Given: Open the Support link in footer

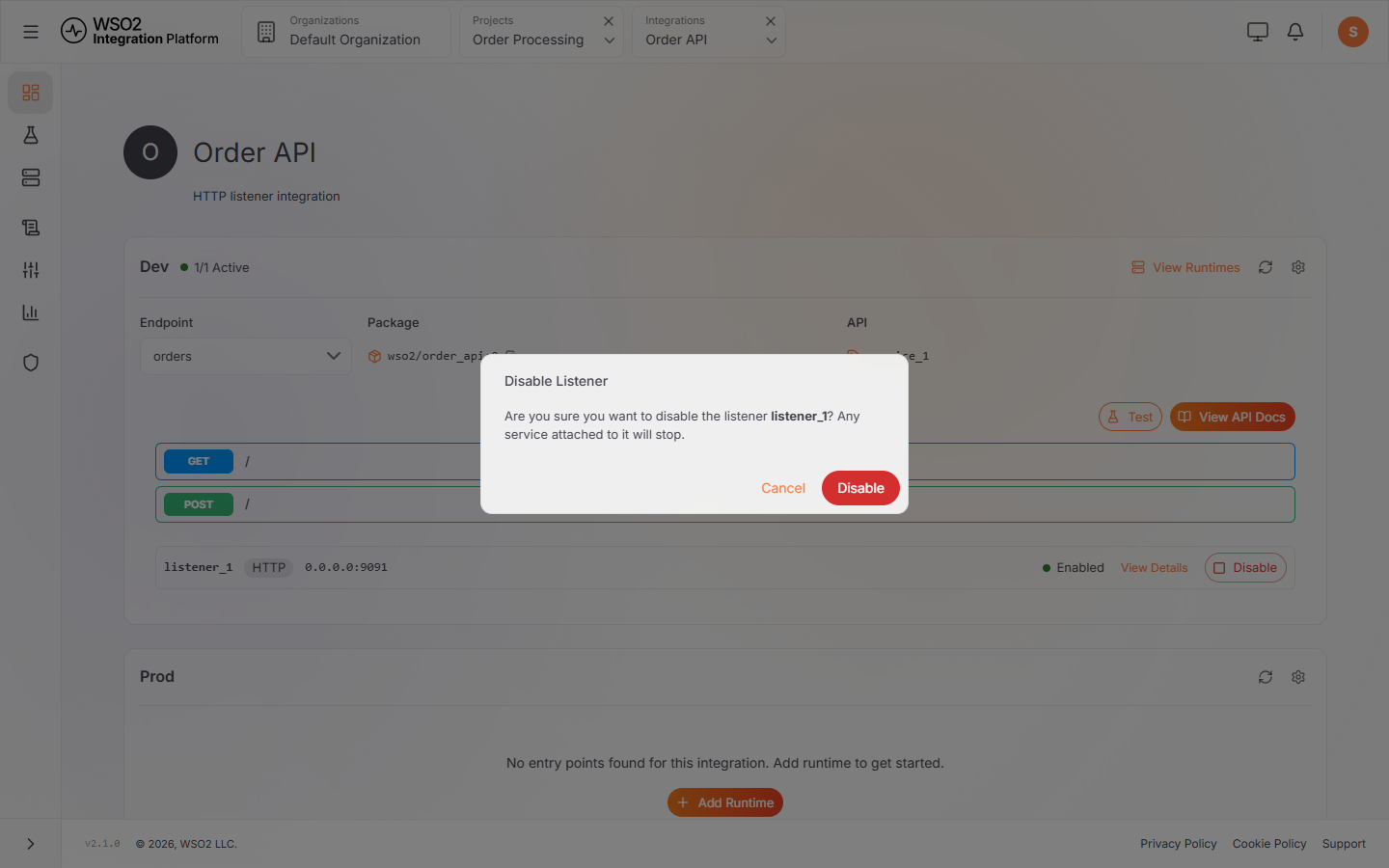Looking at the screenshot, I should click(x=1344, y=844).
